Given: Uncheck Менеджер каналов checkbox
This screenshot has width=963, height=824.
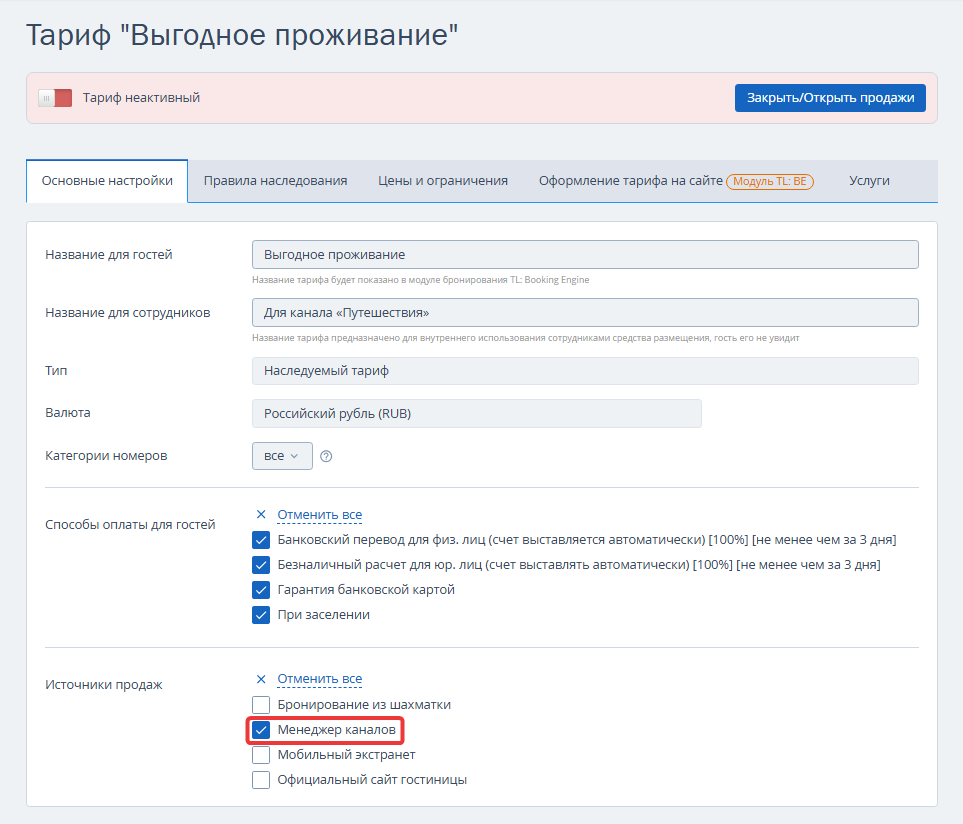Looking at the screenshot, I should (261, 730).
